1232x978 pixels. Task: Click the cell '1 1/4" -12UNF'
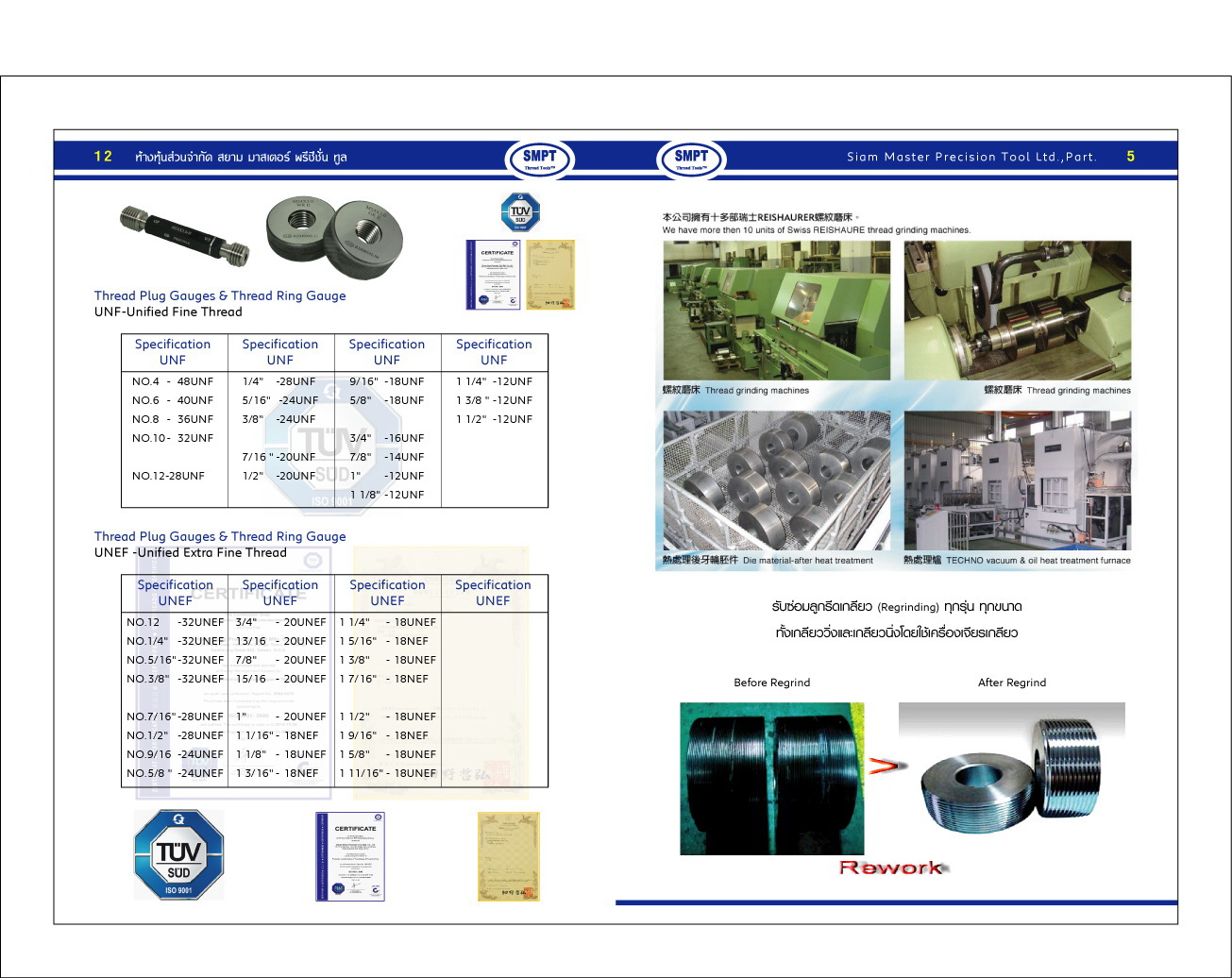495,381
